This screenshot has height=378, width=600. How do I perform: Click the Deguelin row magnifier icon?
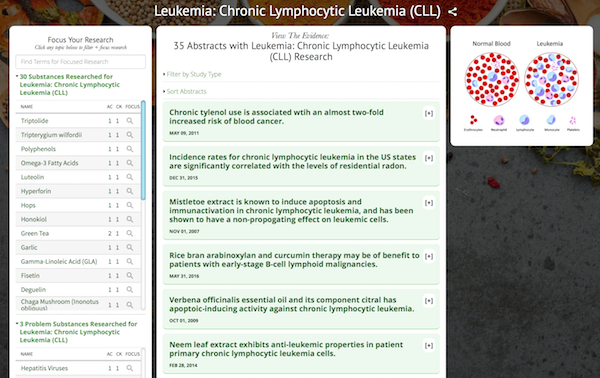[130, 290]
